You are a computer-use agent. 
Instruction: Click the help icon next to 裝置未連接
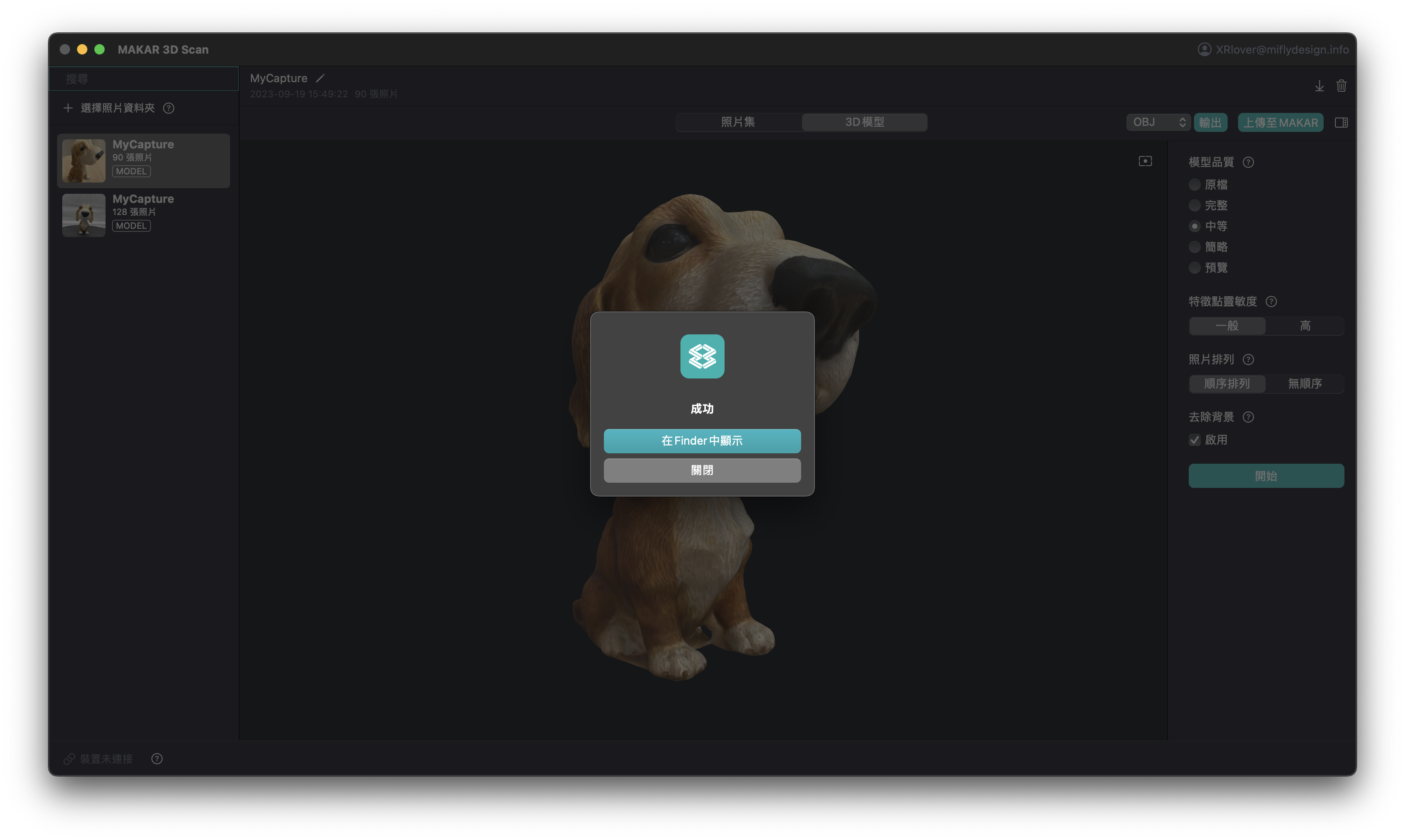pos(157,759)
